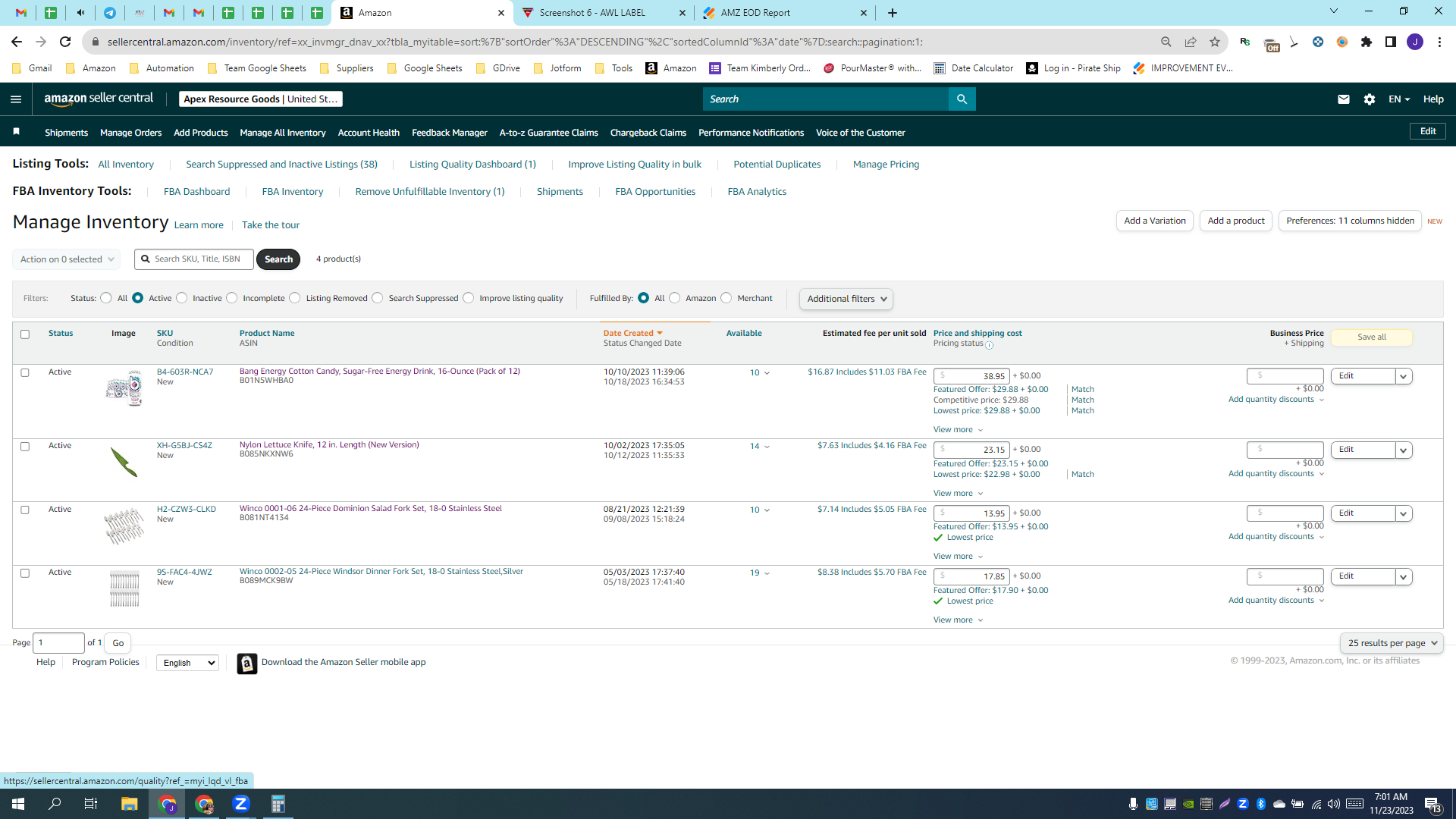The image size is (1456, 819).
Task: Open Feedback Manager in navigation bar
Action: (x=450, y=133)
